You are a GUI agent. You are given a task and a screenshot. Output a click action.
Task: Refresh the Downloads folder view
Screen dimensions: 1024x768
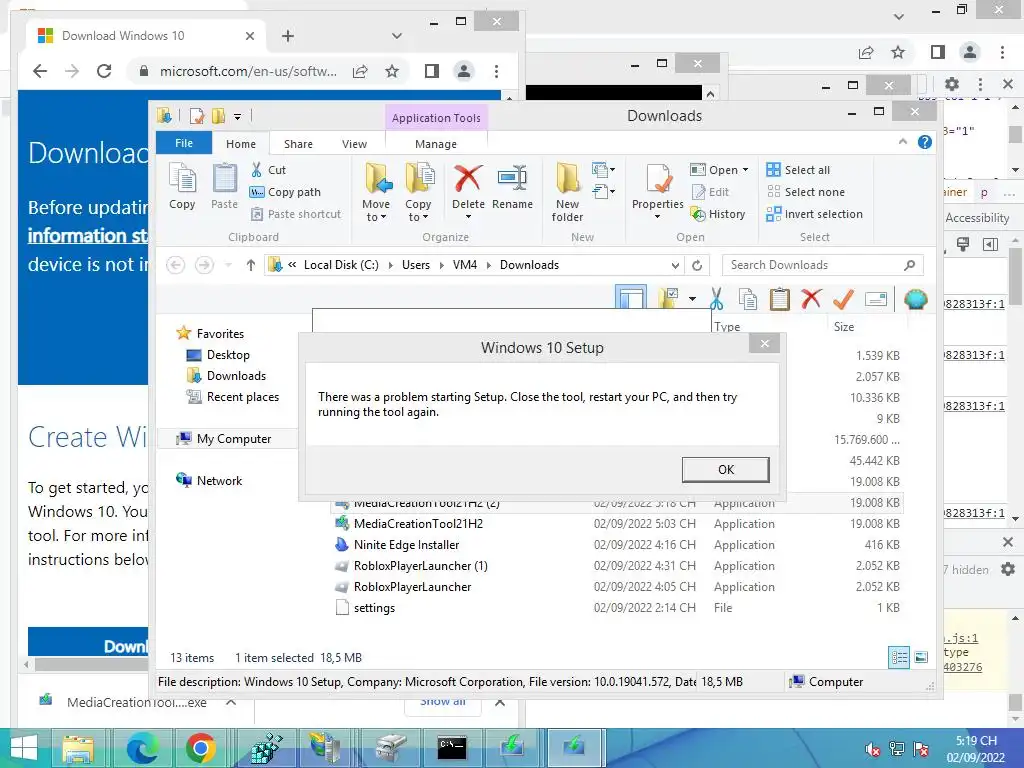(697, 265)
